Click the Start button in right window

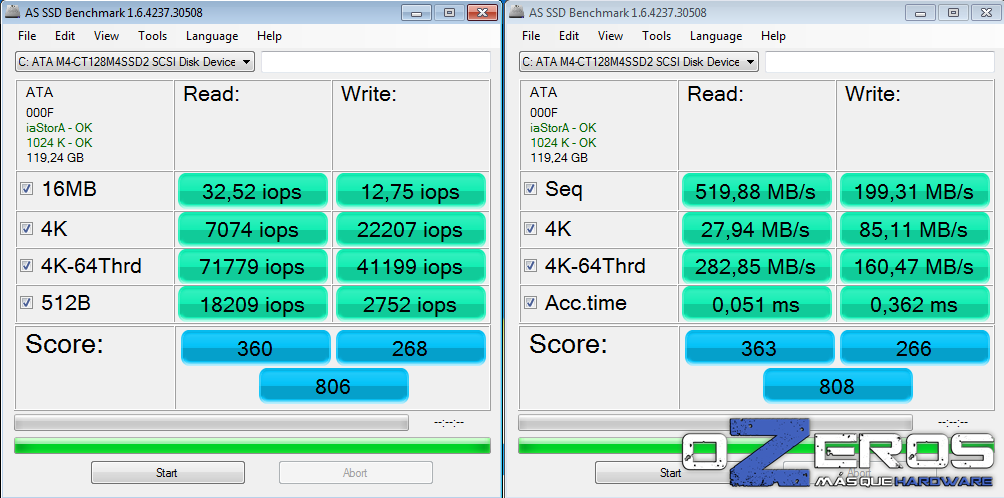click(670, 473)
